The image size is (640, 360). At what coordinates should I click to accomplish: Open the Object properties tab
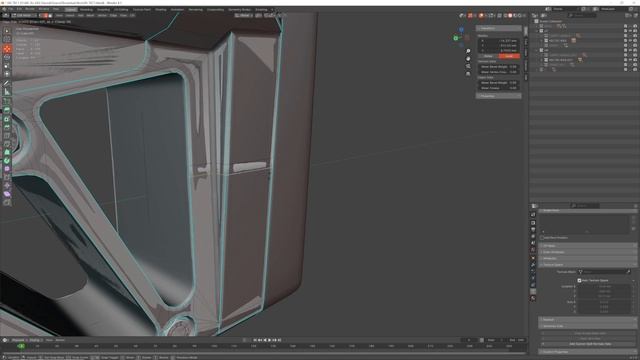(533, 258)
